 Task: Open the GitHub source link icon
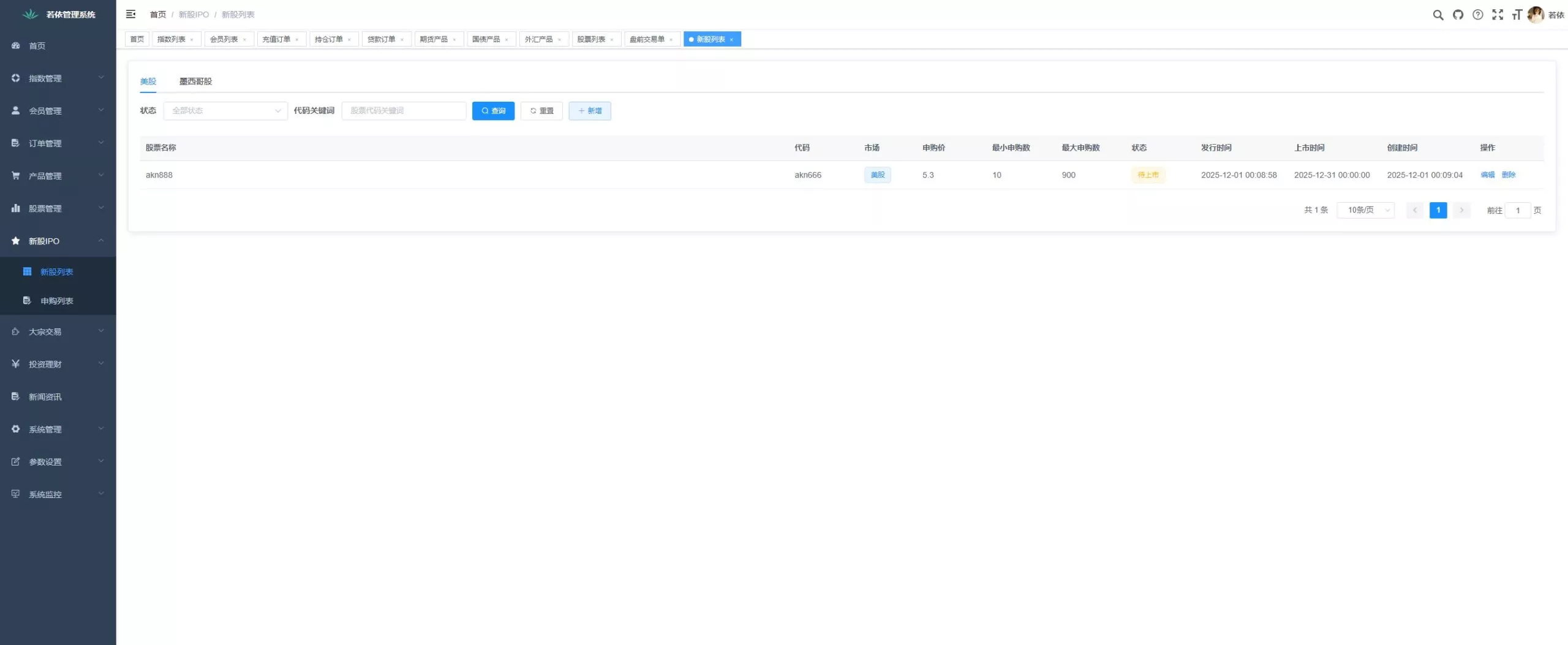point(1458,15)
